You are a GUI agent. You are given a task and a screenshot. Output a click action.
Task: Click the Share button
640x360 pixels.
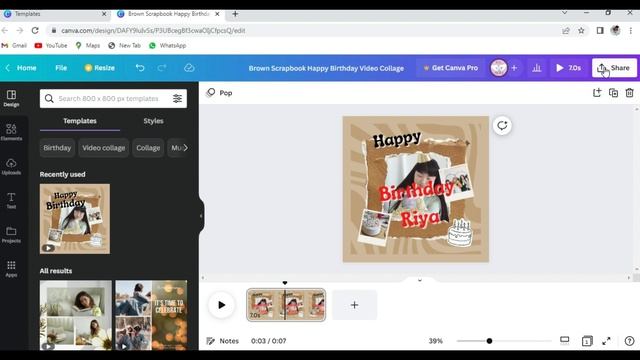(614, 68)
